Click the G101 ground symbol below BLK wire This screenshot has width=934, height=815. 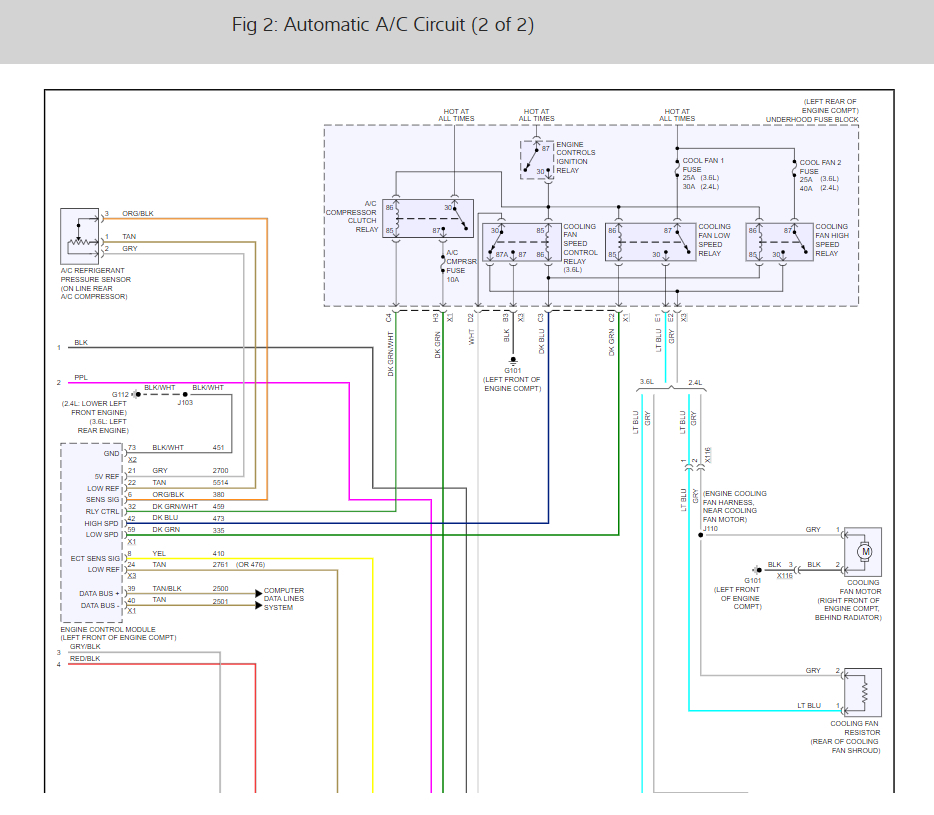(x=513, y=360)
